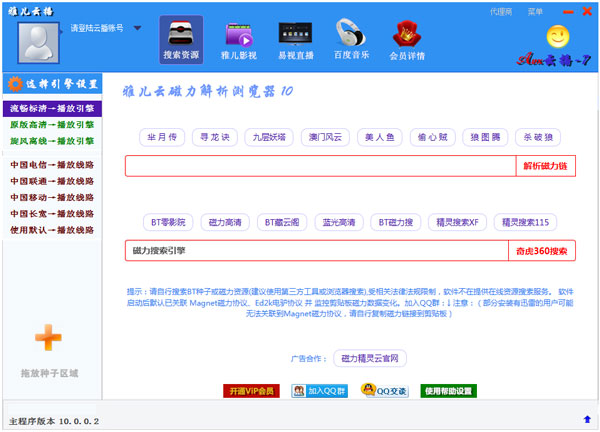Select 原版高清→播放引擎
The image size is (600, 432).
point(52,125)
